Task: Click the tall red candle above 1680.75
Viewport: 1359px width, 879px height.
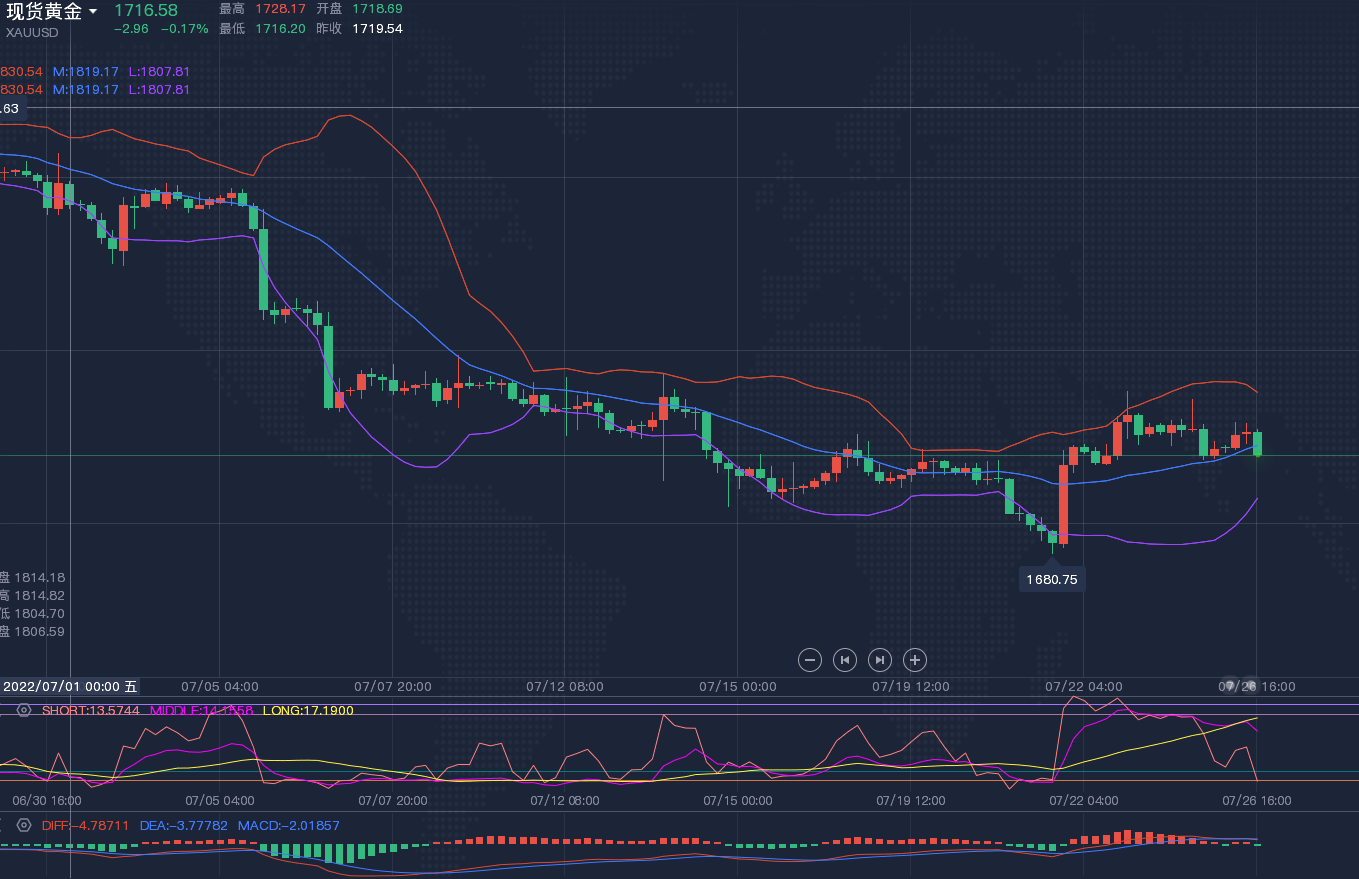Action: tap(1063, 503)
